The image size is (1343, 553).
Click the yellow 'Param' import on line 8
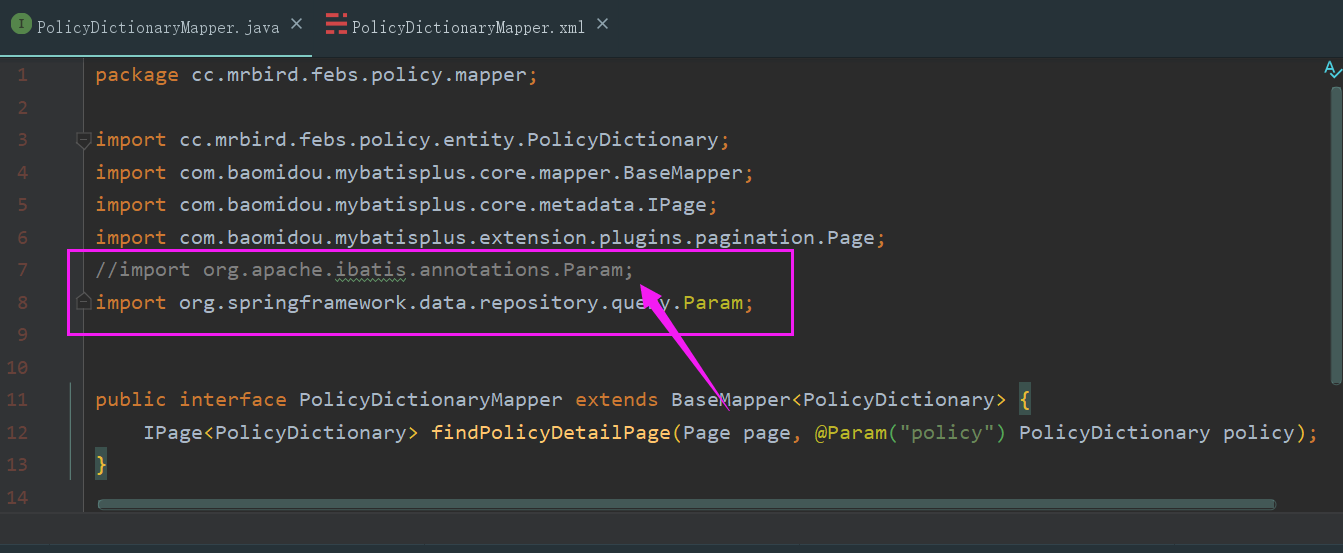pyautogui.click(x=714, y=302)
